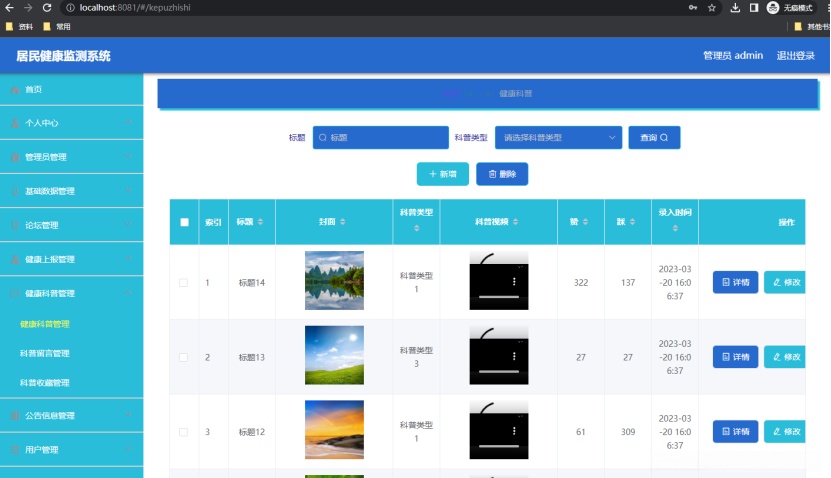831x478 pixels.
Task: Open video options menu for 标题13
Action: coord(514,356)
